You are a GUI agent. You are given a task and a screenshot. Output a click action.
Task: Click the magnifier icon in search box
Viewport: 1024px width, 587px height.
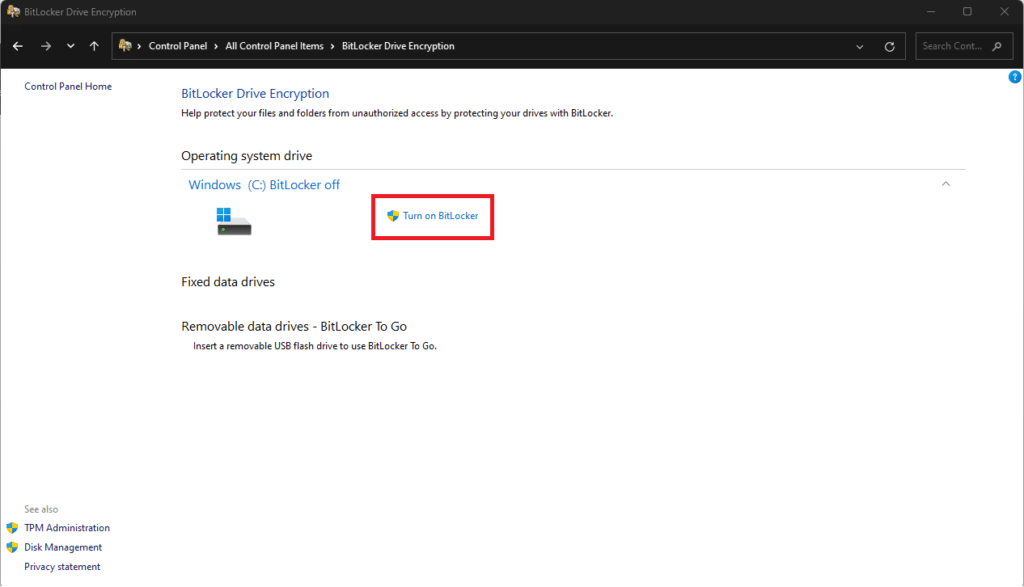coord(996,46)
